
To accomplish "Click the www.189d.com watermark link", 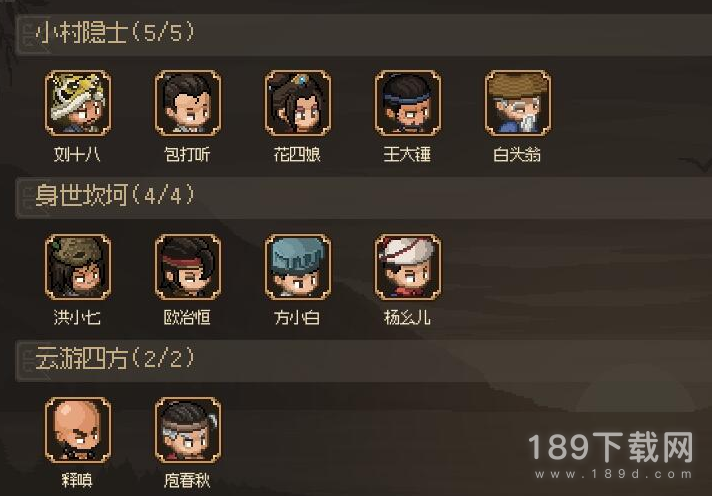I will pos(613,474).
